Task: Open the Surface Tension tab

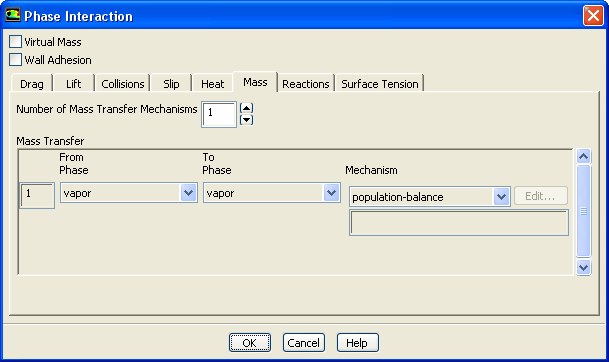Action: [x=379, y=84]
